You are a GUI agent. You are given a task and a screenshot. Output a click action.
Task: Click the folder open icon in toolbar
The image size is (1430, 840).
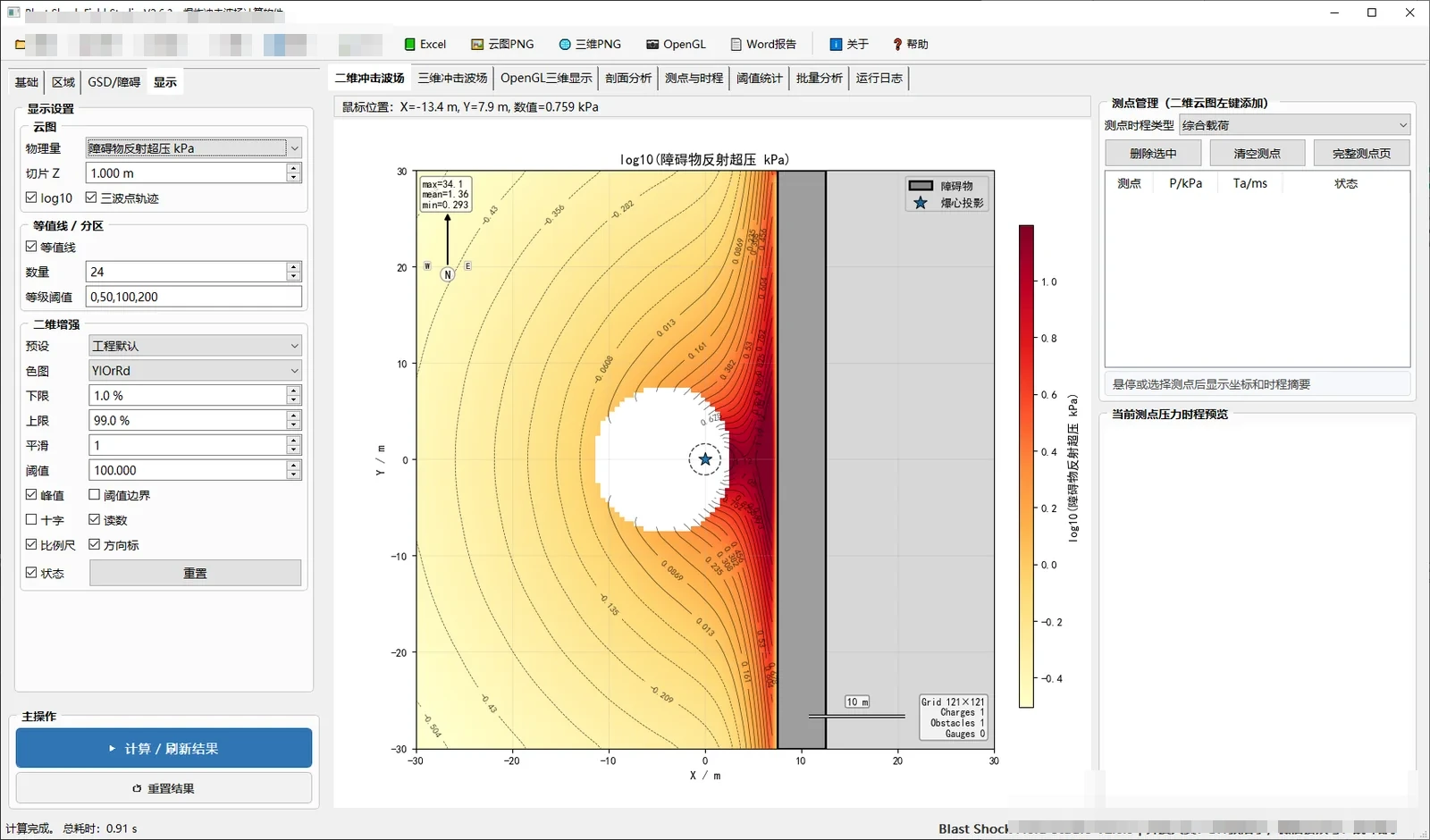pyautogui.click(x=21, y=45)
